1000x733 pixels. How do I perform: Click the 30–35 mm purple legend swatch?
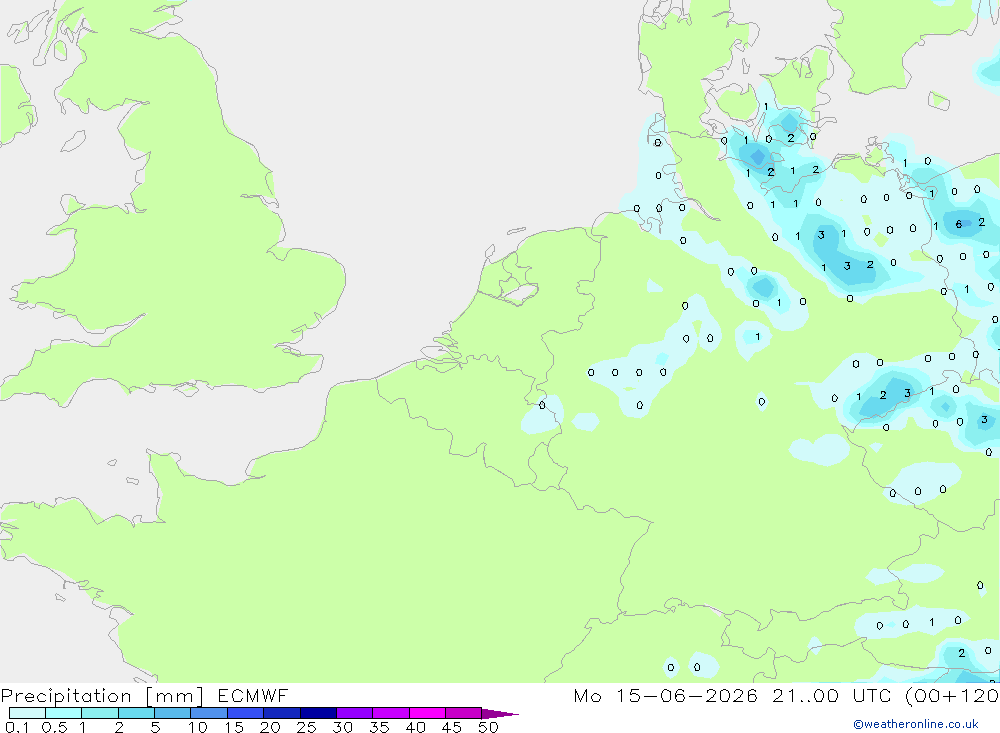[355, 713]
